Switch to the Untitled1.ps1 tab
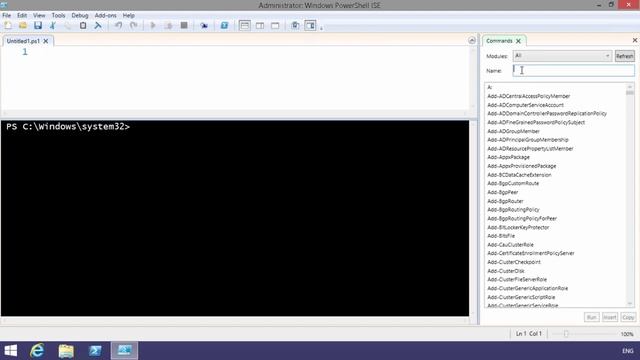This screenshot has width=640, height=360. point(23,41)
